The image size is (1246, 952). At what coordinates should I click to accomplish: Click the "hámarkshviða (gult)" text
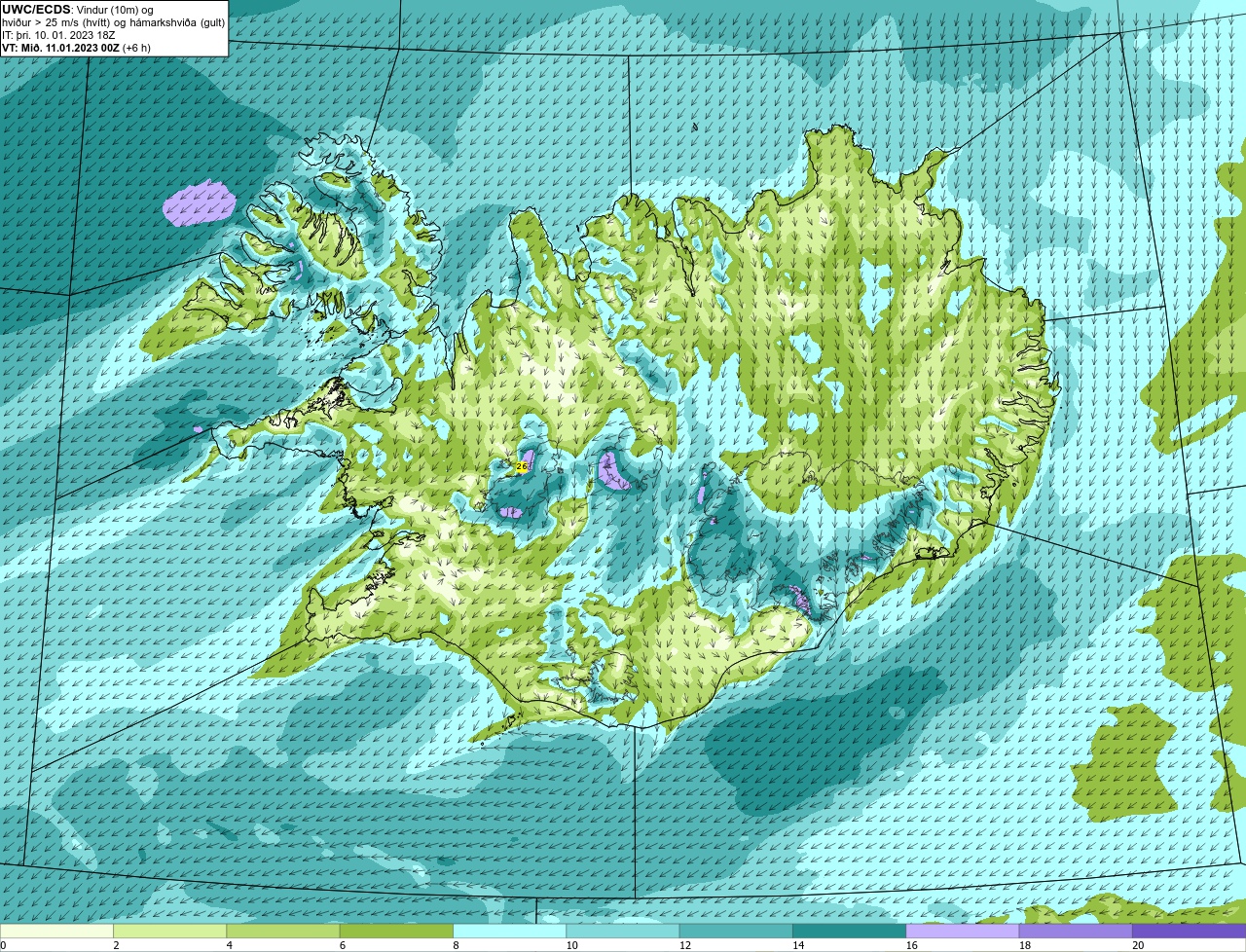178,22
